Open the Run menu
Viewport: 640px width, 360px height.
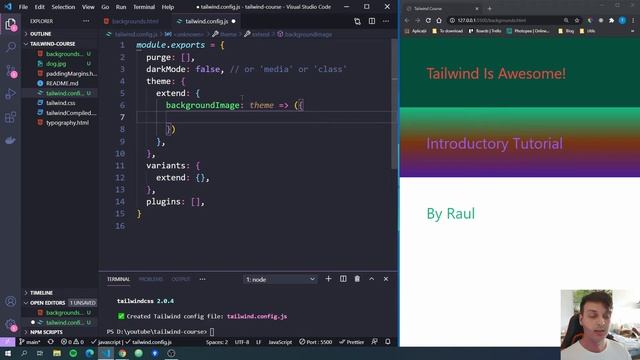[x=121, y=7]
